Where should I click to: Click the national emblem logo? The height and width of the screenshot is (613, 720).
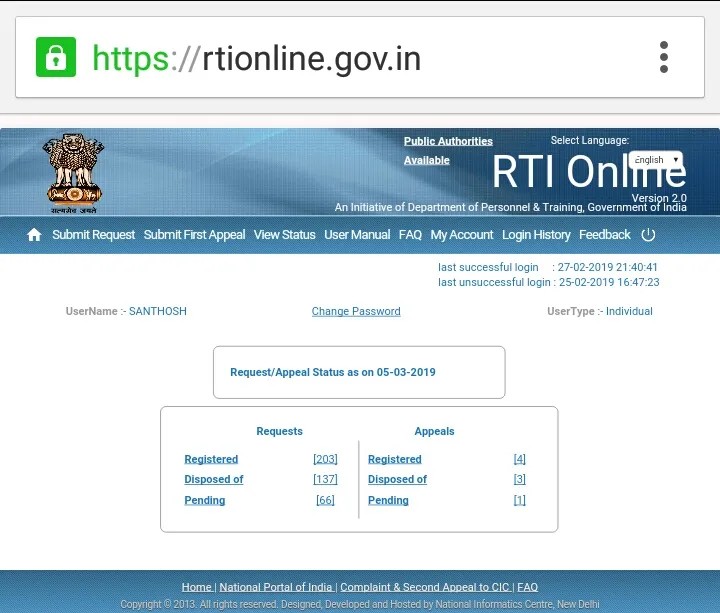tap(73, 173)
